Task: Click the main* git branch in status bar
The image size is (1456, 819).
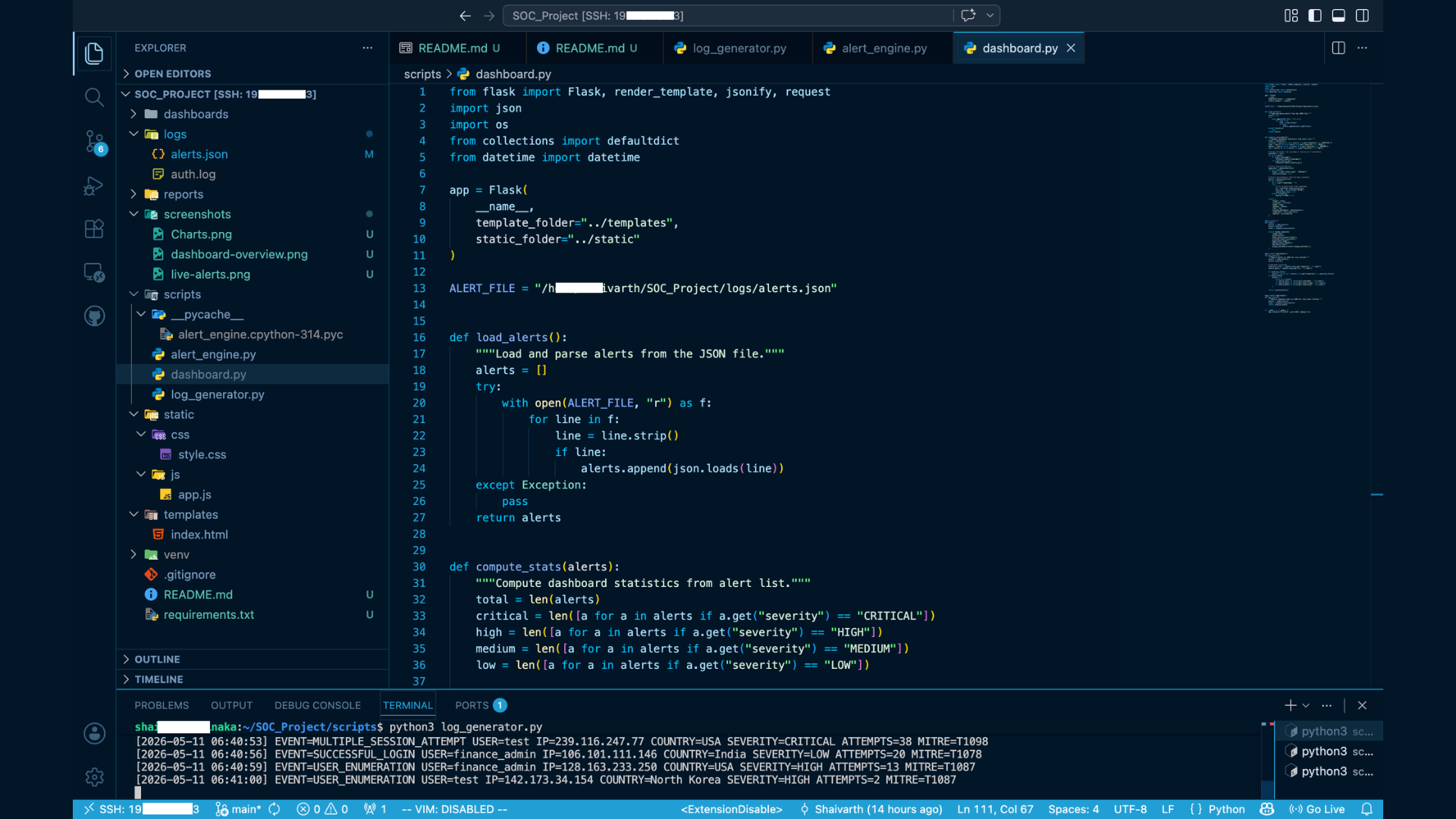Action: (237, 809)
